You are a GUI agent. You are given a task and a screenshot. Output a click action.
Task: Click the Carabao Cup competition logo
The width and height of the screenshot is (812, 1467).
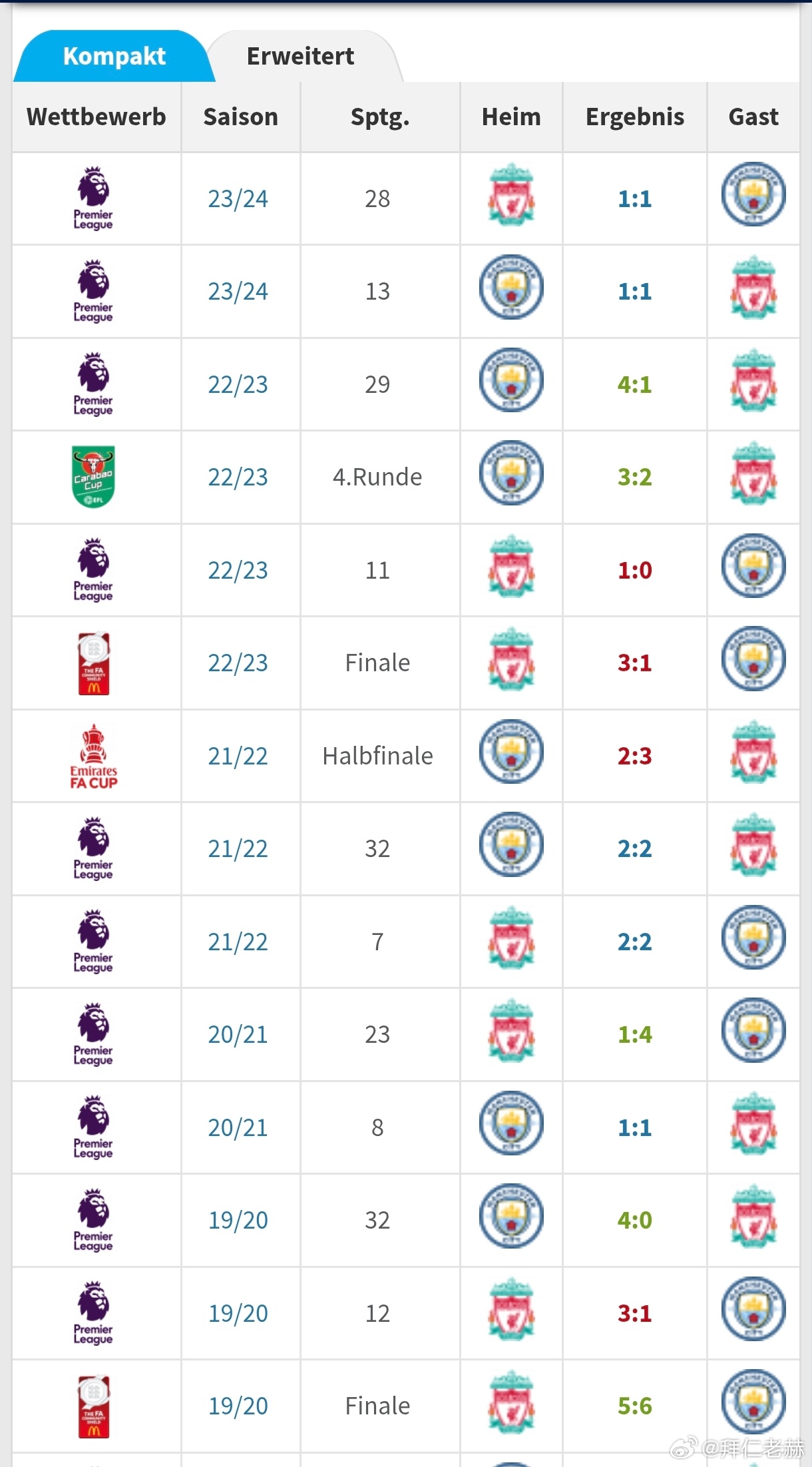(93, 477)
